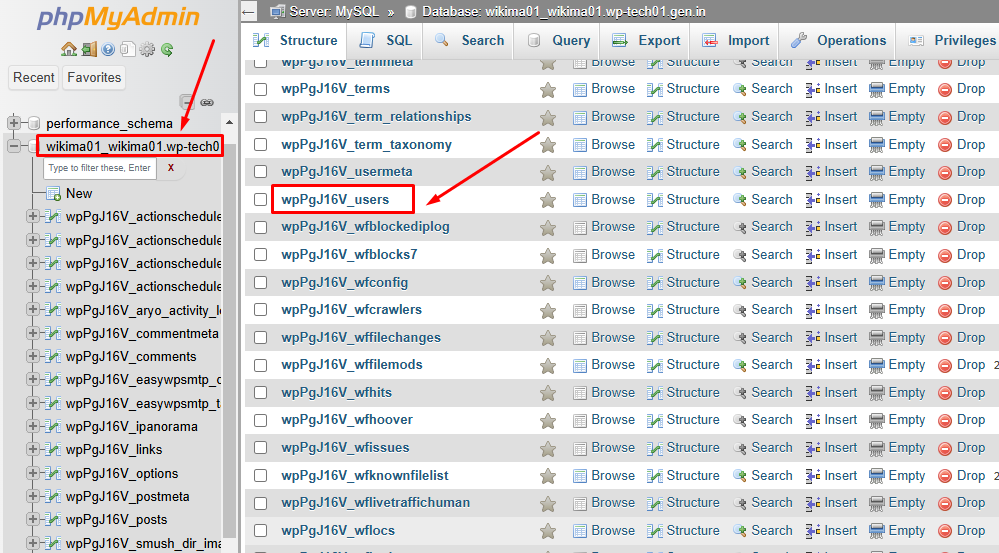
Task: Click the log out door icon
Action: tap(89, 49)
